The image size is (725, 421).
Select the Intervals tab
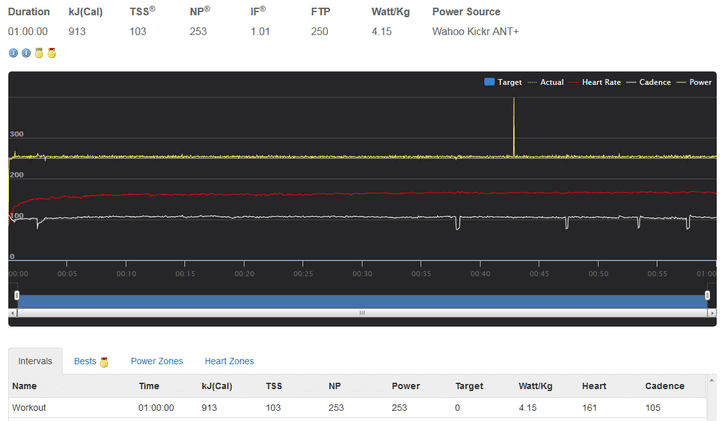coord(35,361)
